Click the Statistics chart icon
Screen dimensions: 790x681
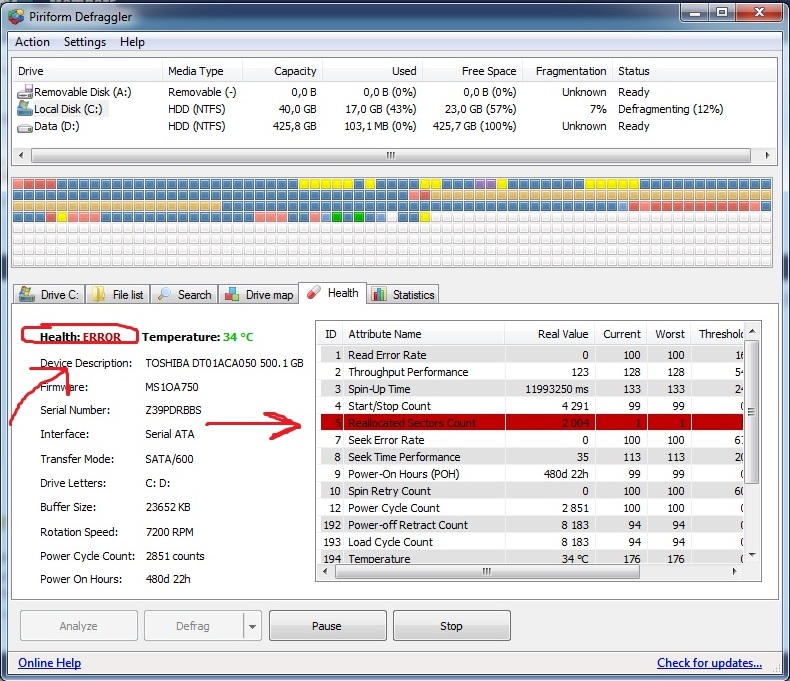click(379, 294)
